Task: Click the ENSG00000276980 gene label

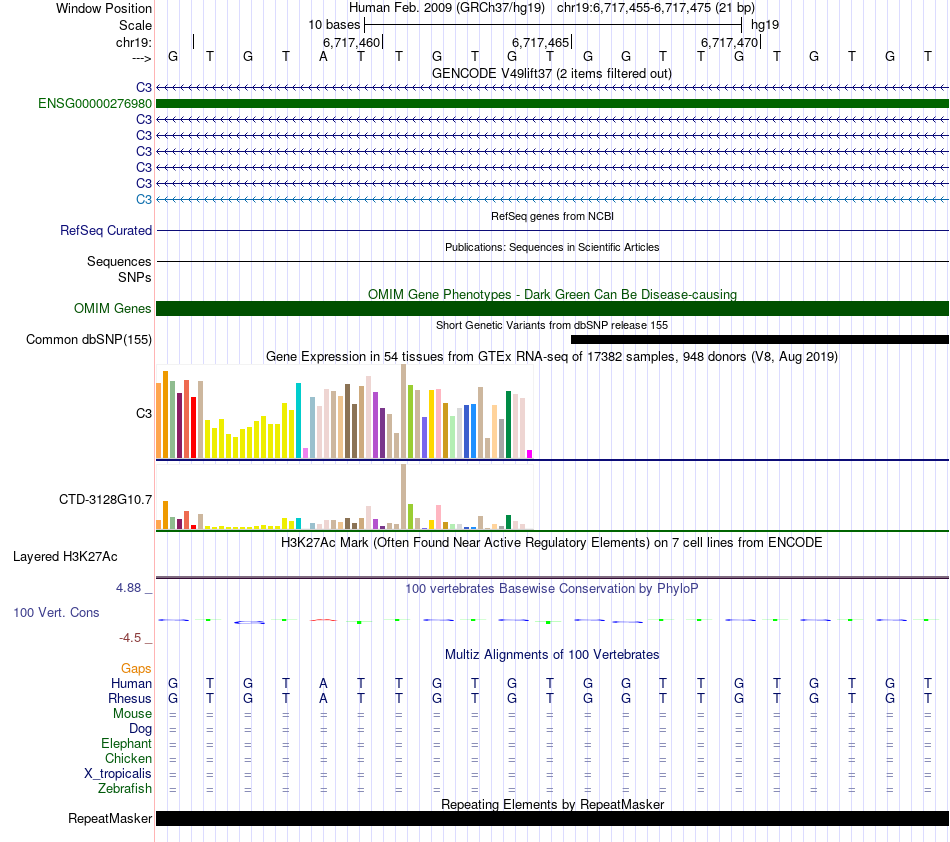Action: 94,103
